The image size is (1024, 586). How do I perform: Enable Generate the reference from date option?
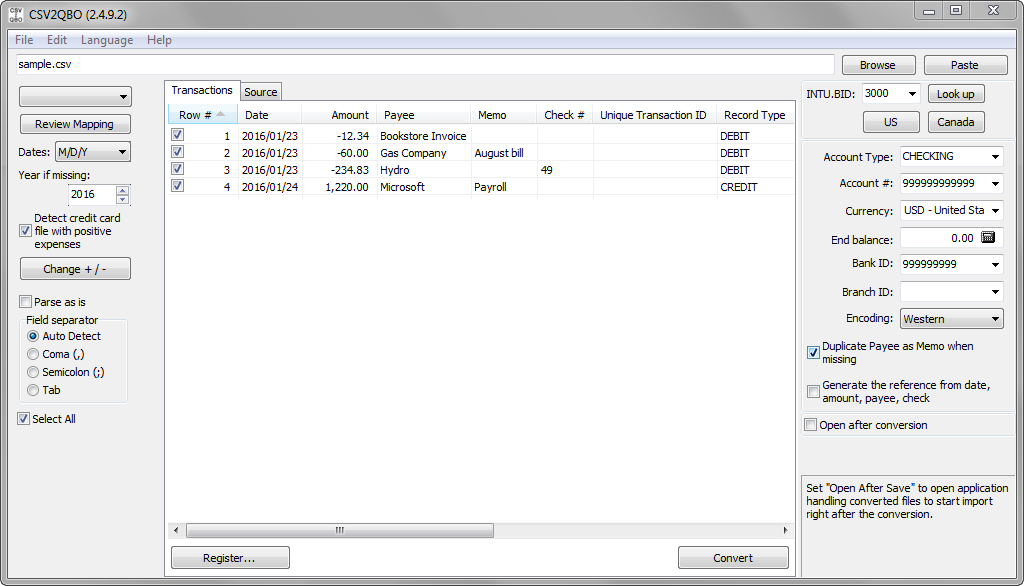coord(813,391)
